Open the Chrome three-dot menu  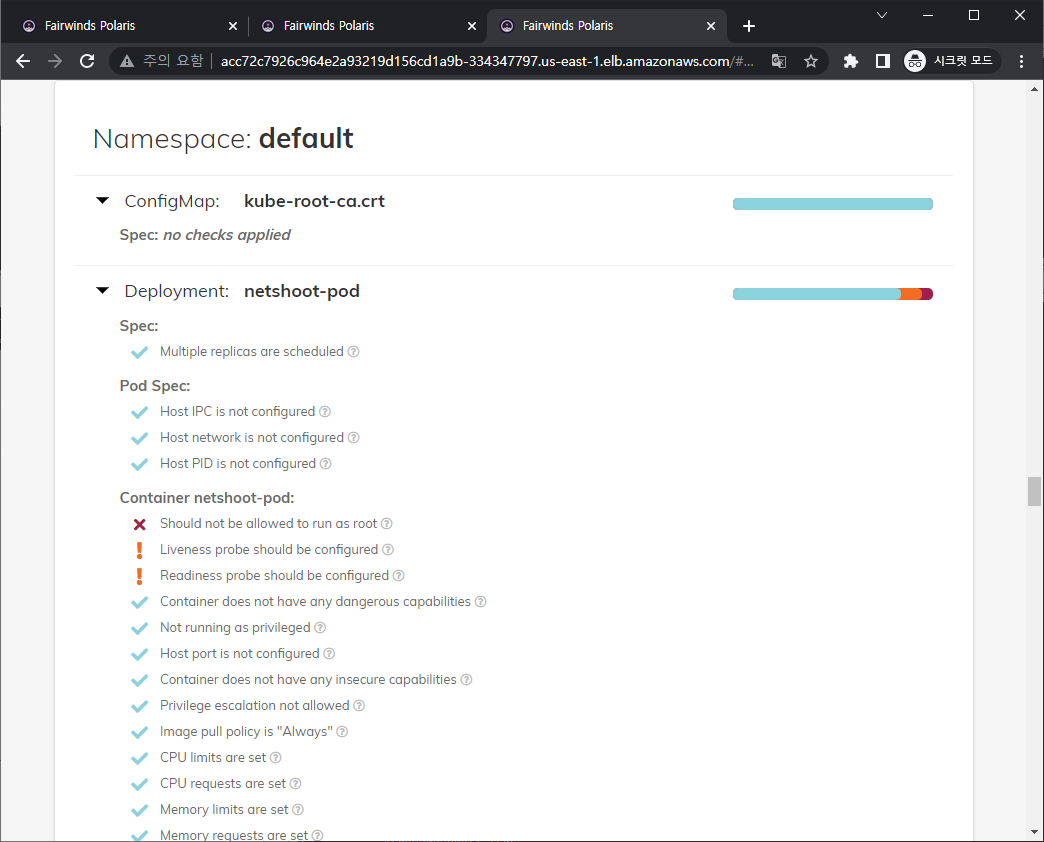1021,61
